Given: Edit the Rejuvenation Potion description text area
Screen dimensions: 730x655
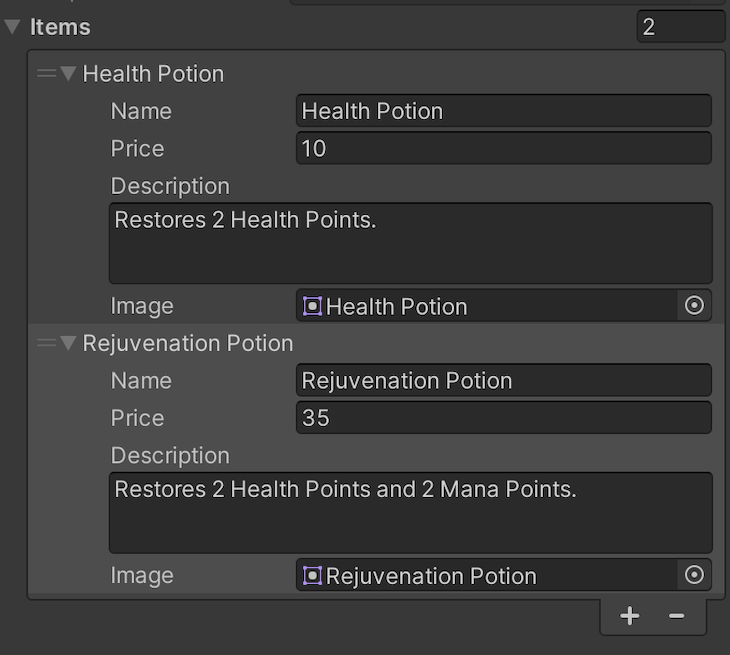Looking at the screenshot, I should (411, 513).
